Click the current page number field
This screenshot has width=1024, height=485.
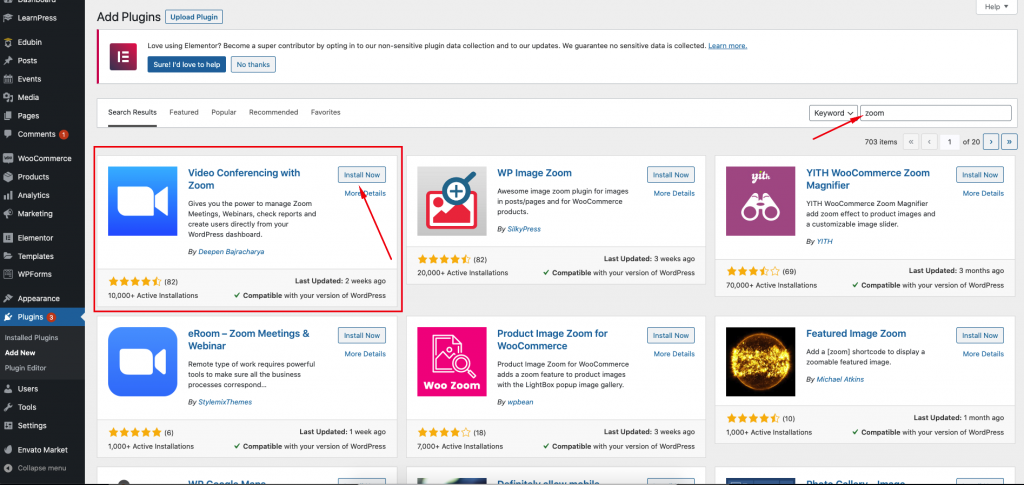click(950, 141)
